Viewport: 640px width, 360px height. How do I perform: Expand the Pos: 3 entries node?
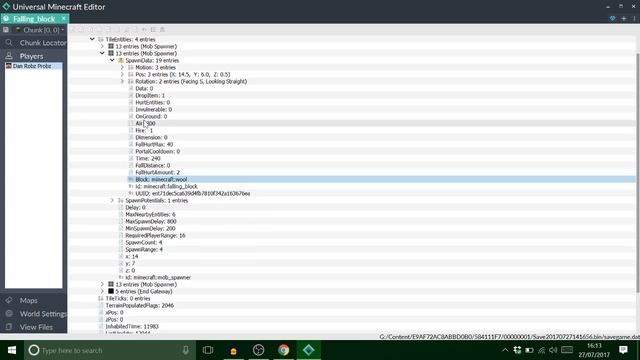(x=122, y=74)
